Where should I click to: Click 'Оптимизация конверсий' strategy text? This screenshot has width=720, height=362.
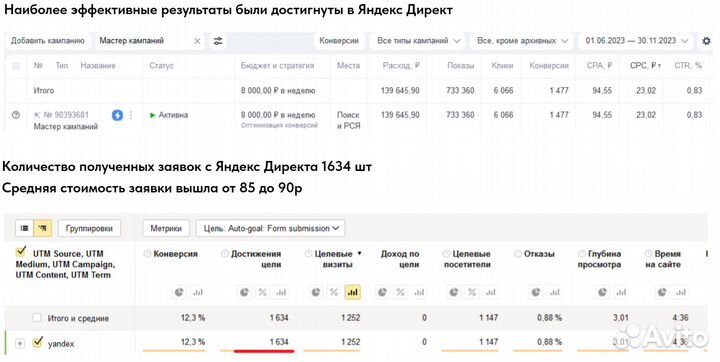click(279, 125)
